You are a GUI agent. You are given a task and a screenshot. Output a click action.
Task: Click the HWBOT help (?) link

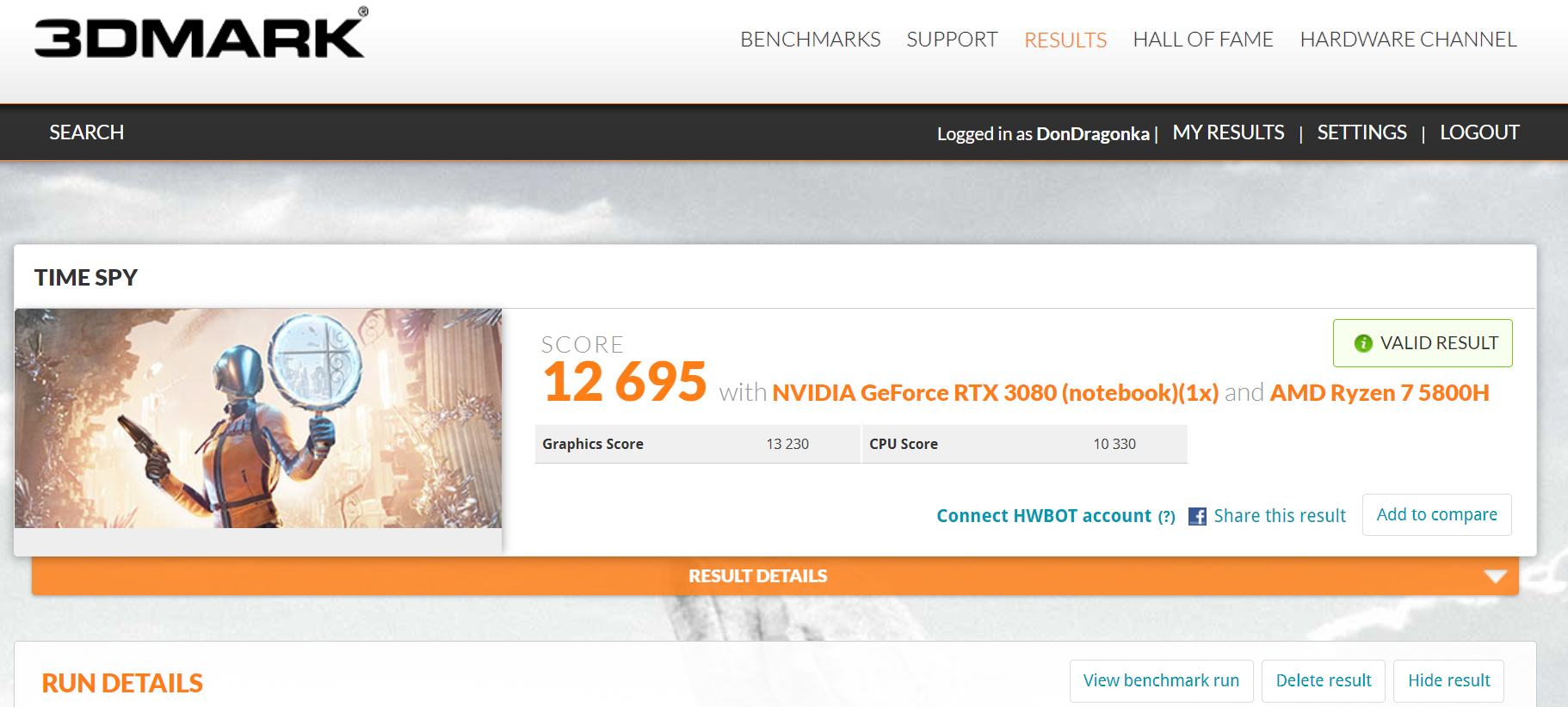(1166, 517)
